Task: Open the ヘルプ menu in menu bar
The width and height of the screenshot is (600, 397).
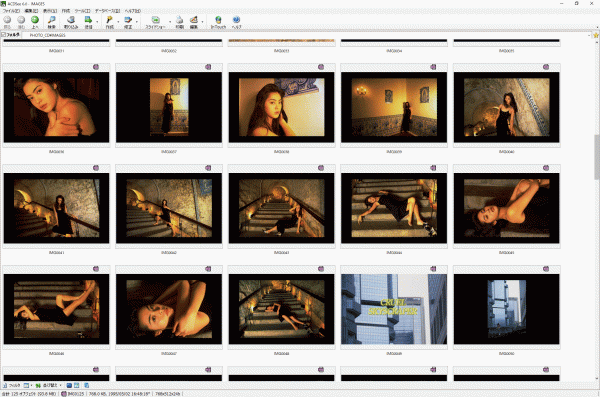Action: [x=133, y=11]
